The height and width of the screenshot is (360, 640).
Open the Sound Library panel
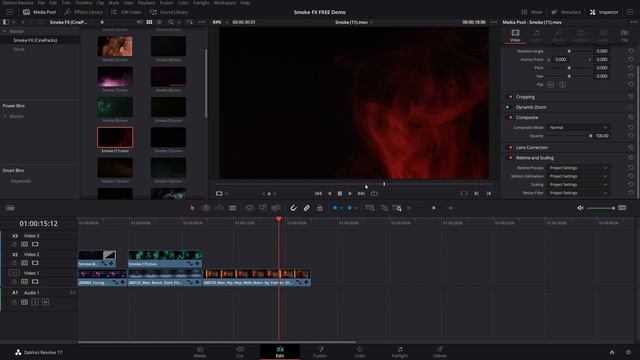[169, 12]
